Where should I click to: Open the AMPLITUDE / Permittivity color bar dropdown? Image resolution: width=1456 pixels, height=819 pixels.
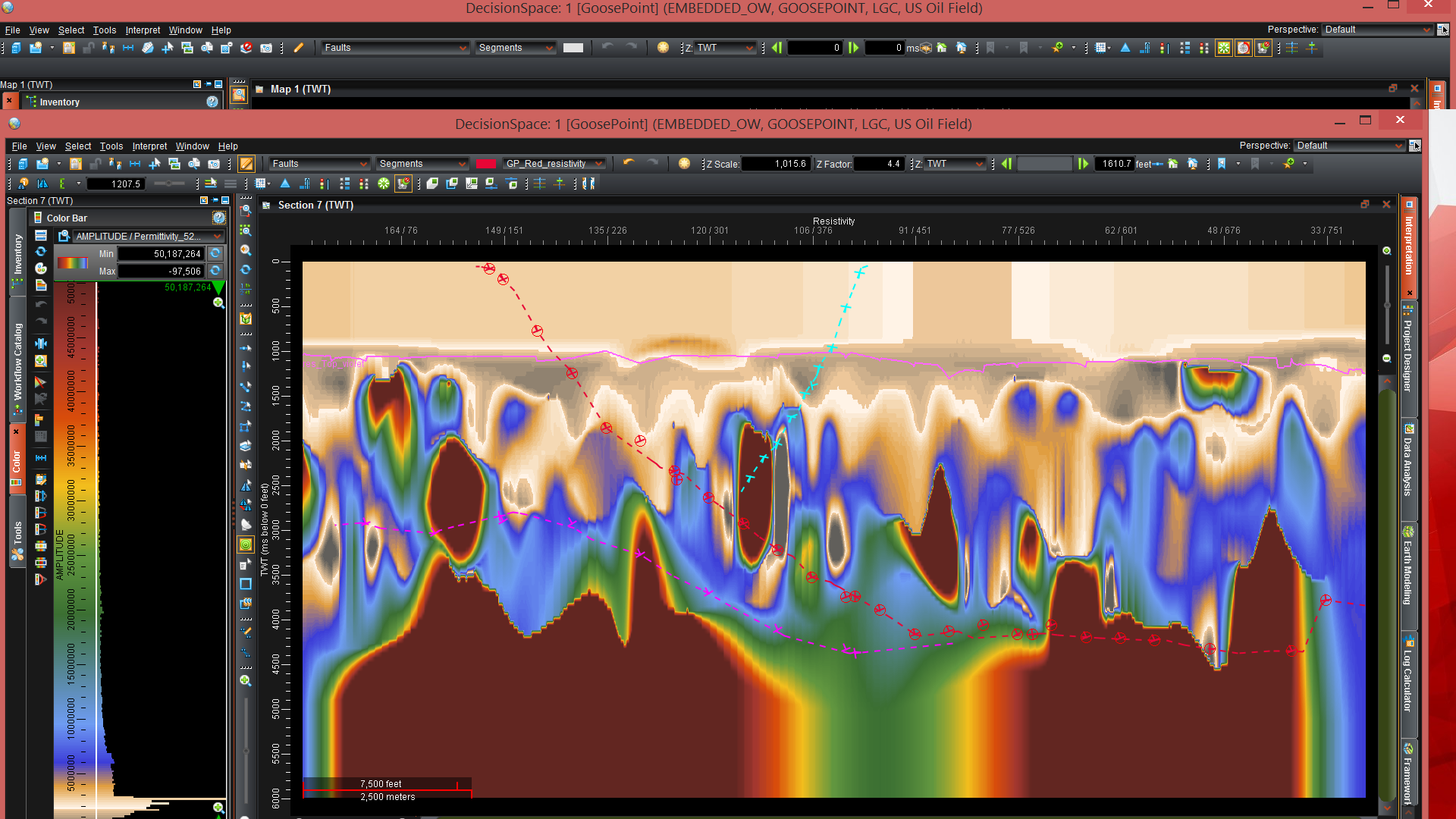click(x=148, y=237)
